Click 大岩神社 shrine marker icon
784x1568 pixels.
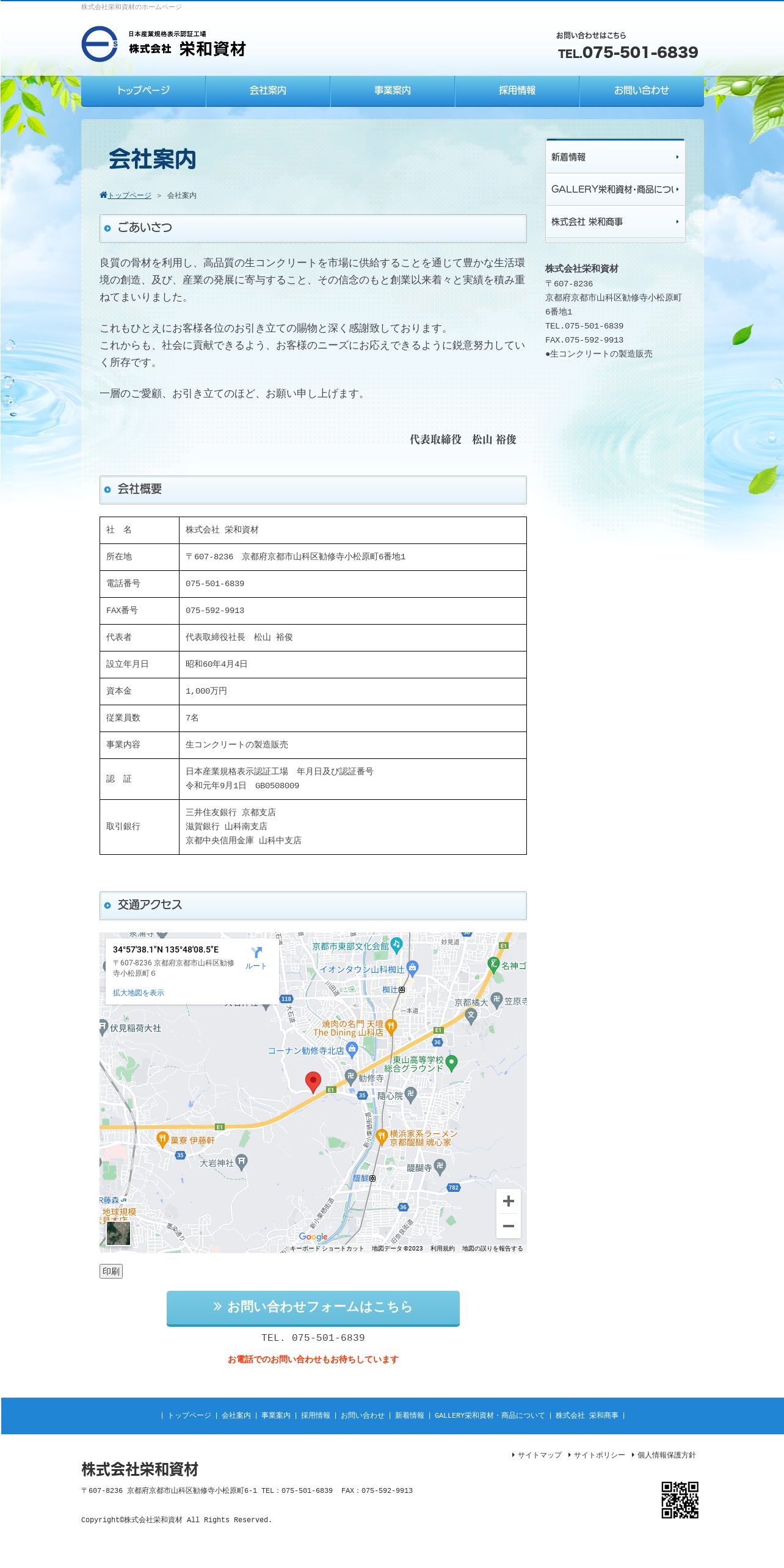point(242,1162)
